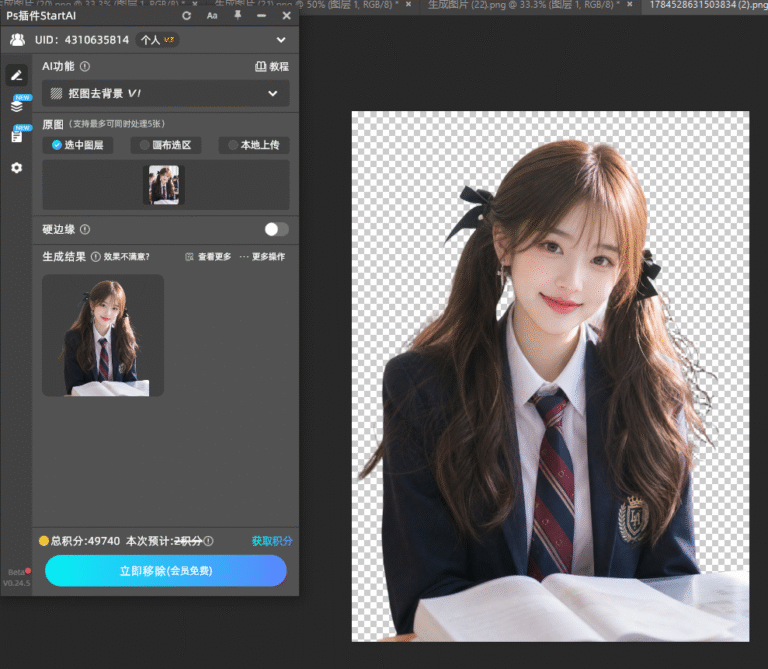Select the 选中图层 radio option
This screenshot has height=669, width=768.
click(78, 145)
